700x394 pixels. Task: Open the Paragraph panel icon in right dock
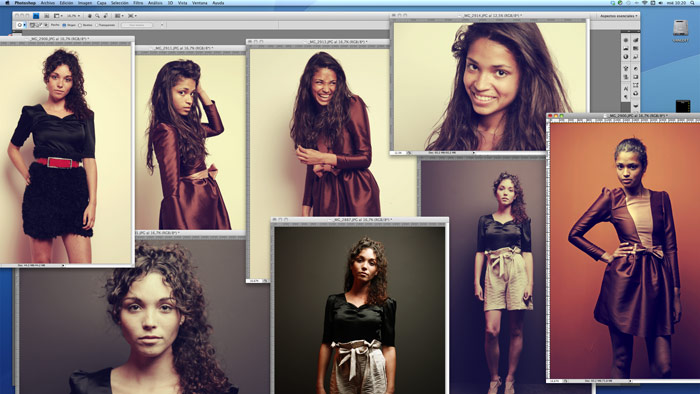(625, 96)
